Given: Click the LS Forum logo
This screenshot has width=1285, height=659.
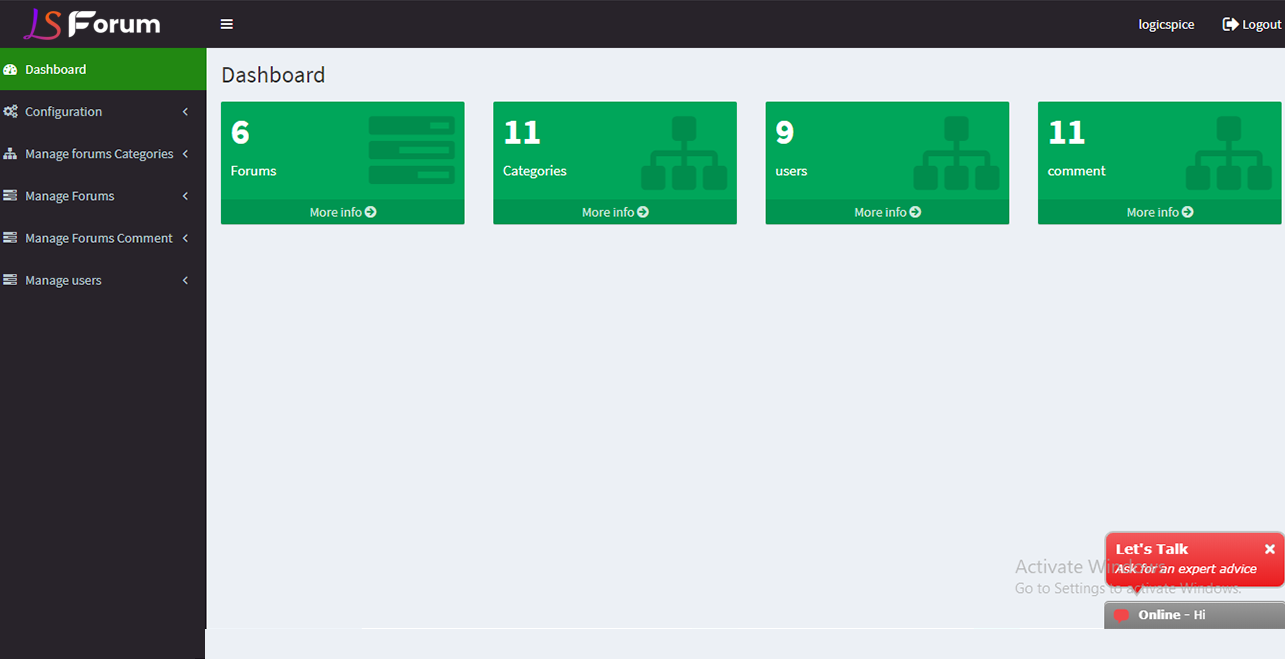Looking at the screenshot, I should [92, 23].
